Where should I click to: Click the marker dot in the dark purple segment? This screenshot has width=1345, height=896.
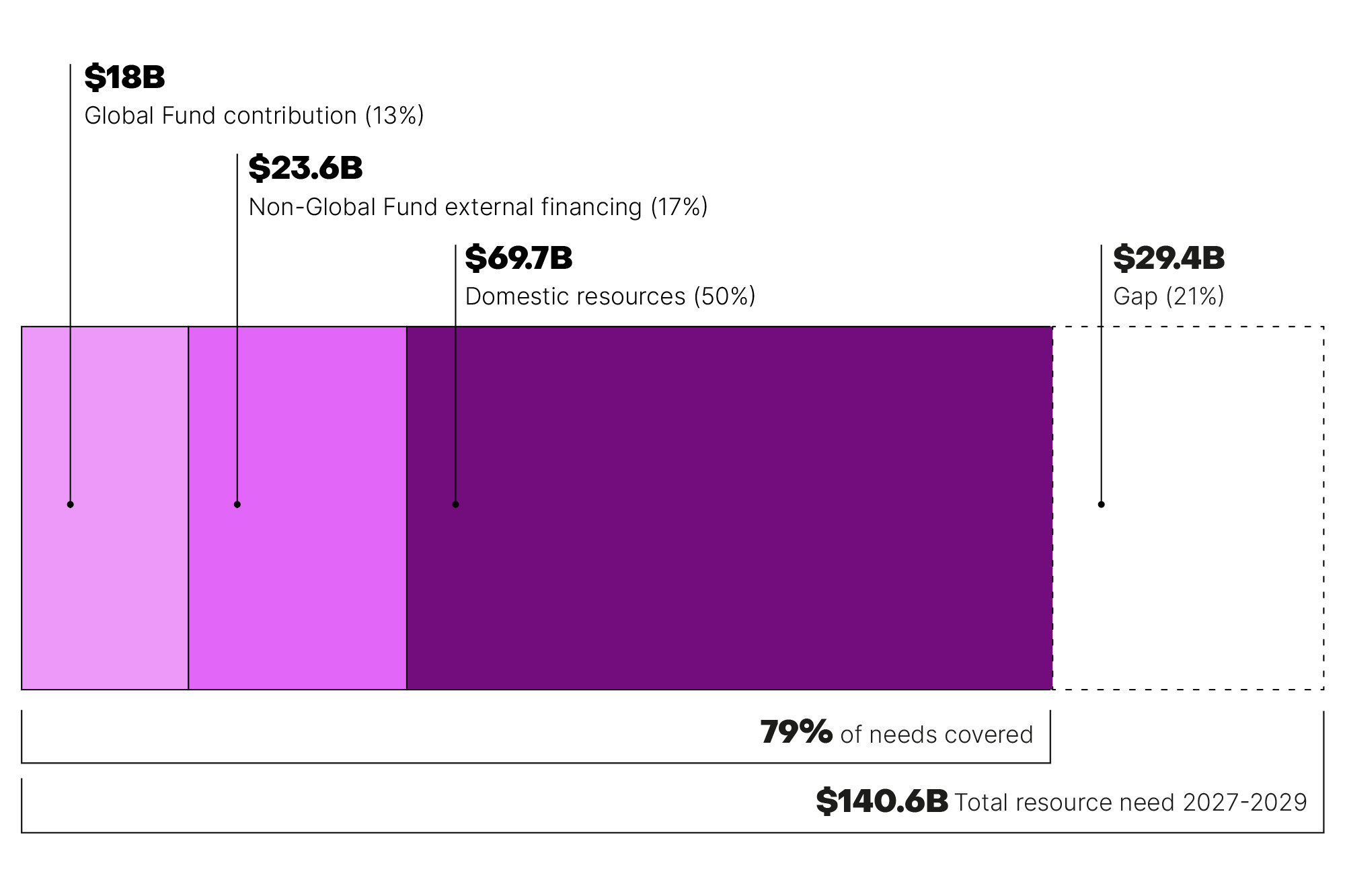tap(455, 504)
